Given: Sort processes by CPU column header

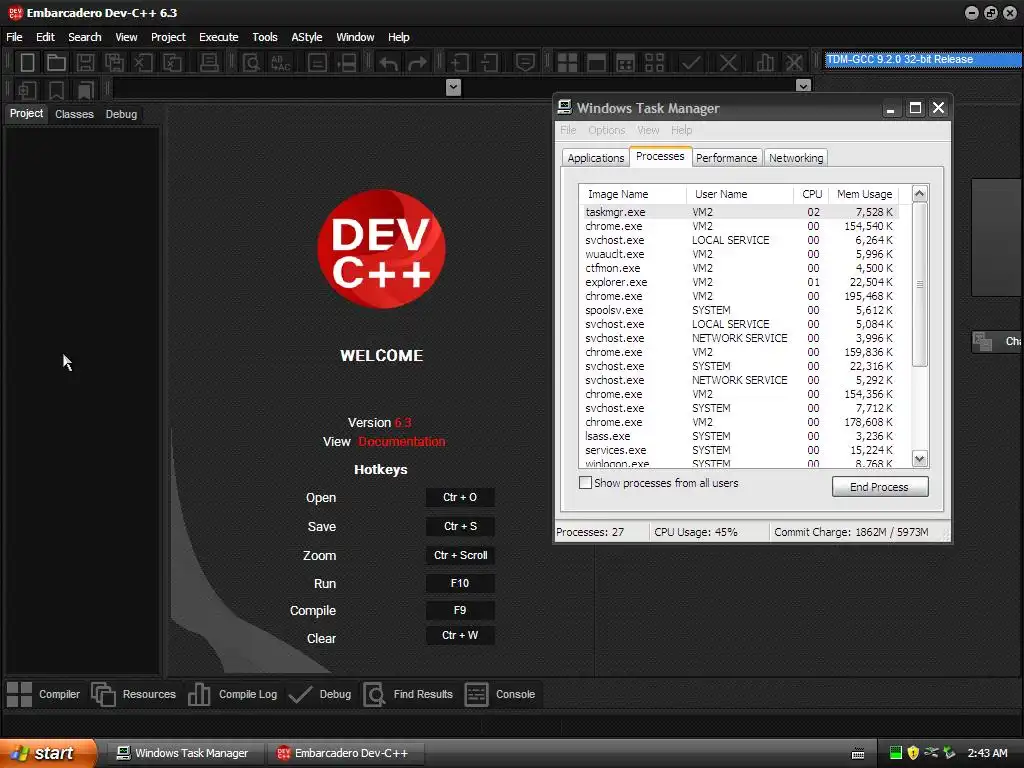Looking at the screenshot, I should (812, 194).
